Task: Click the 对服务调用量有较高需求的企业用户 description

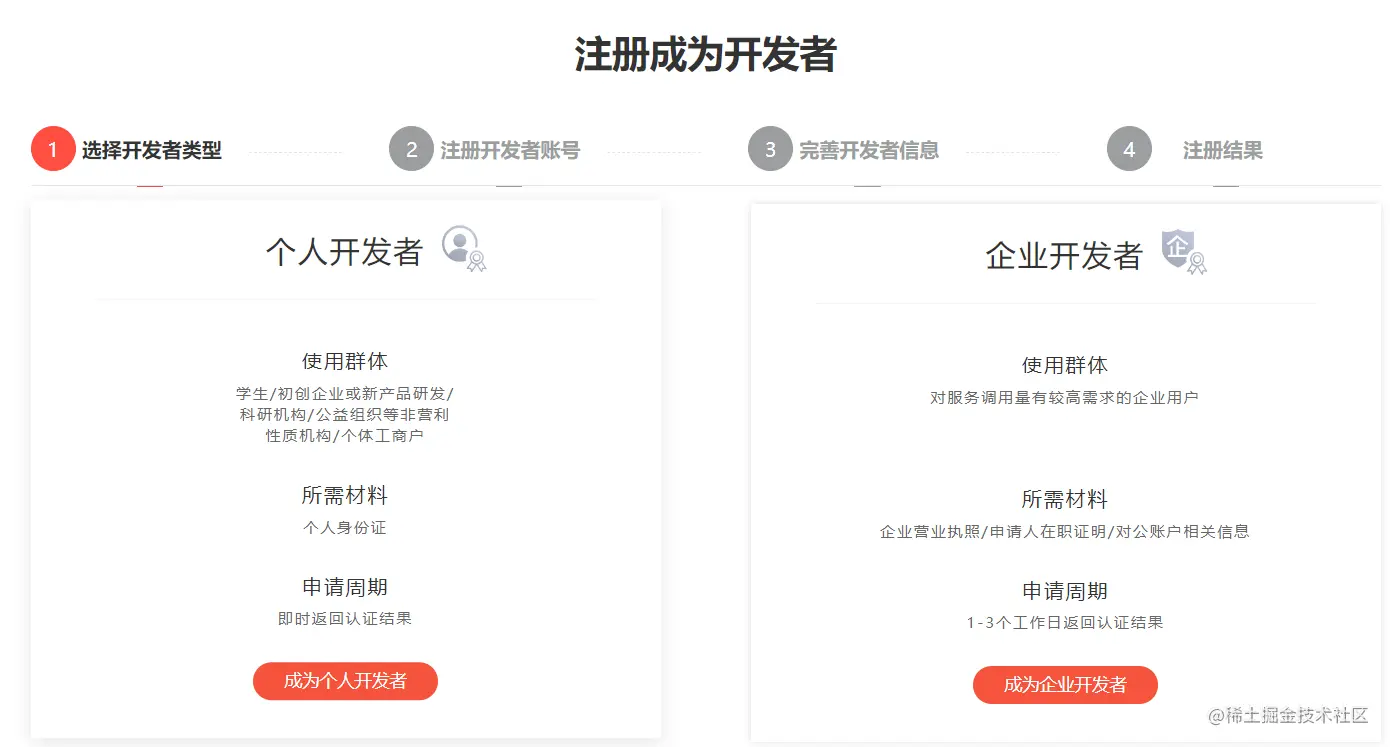Action: tap(1064, 397)
